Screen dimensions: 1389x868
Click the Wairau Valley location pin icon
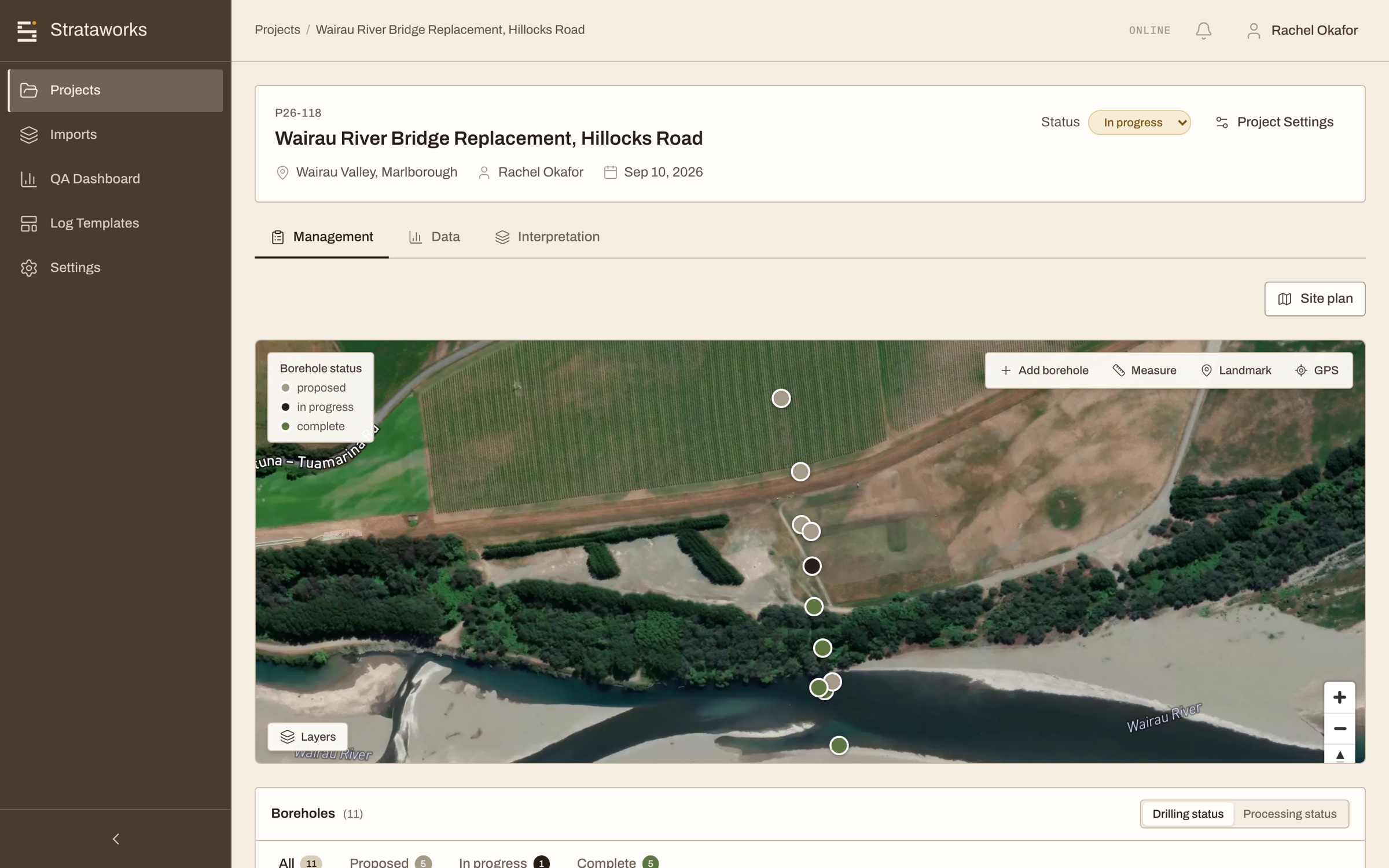pos(282,172)
